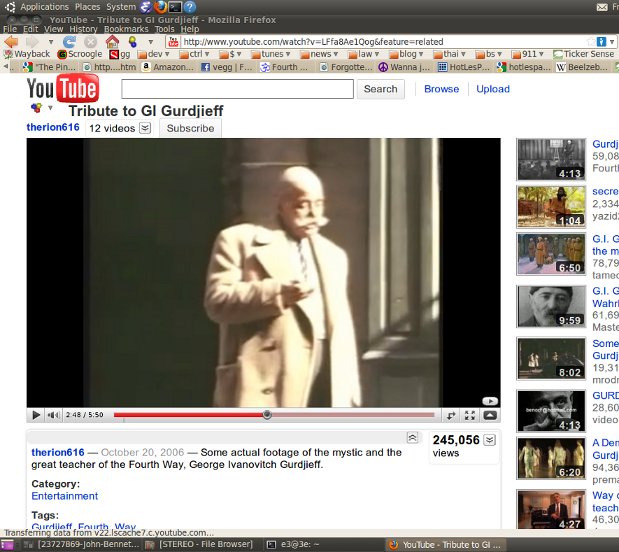
Task: Click the Firefox home button
Action: tap(112, 42)
